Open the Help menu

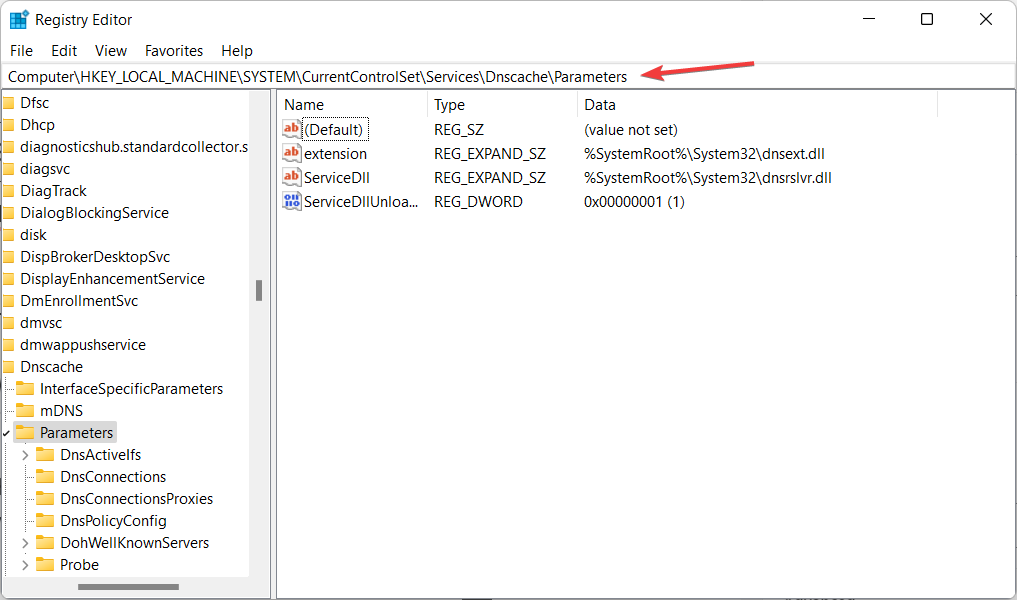(237, 51)
